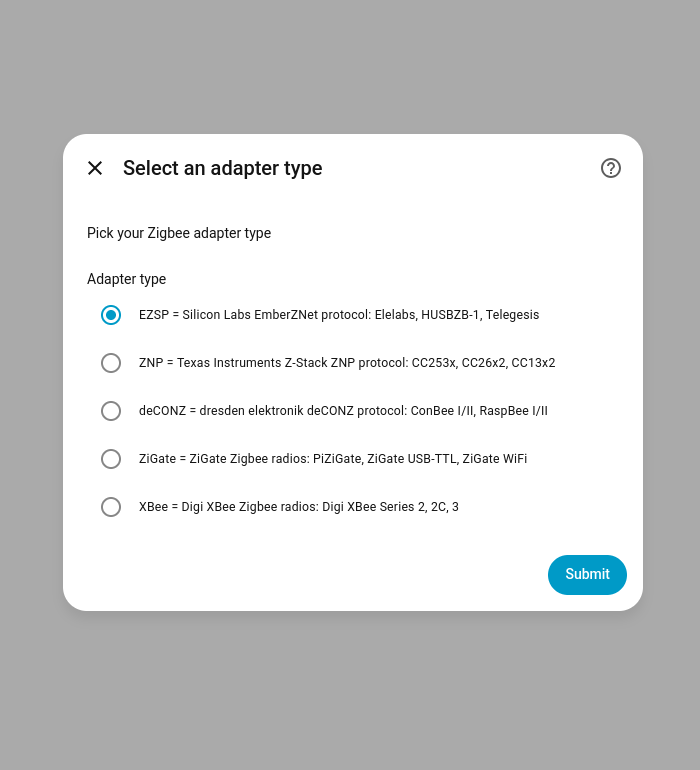
Task: Close the adapter type dialog
Action: (95, 168)
